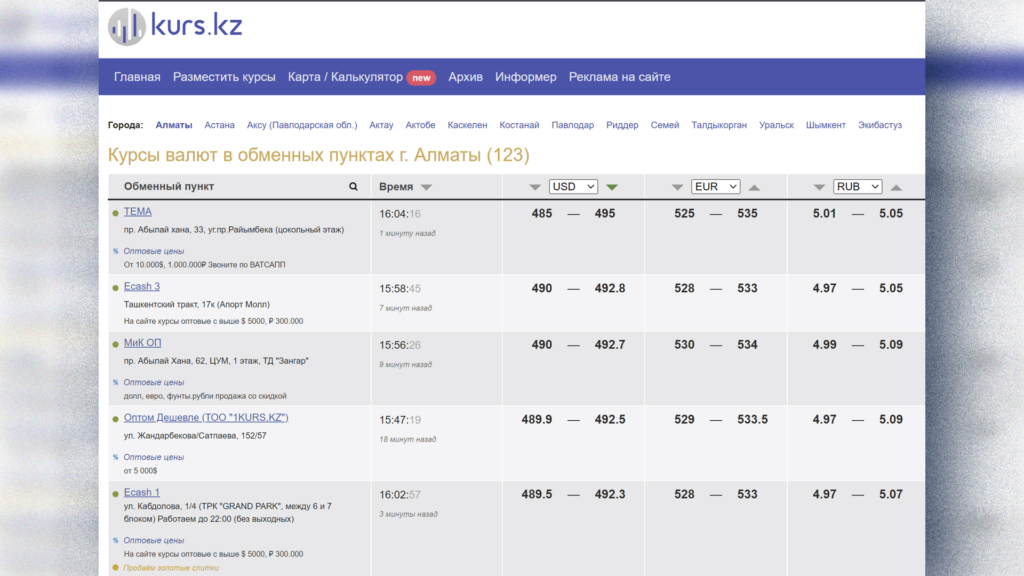Image resolution: width=1024 pixels, height=576 pixels.
Task: Click Оптом Дешевле address ул. Жандарбекова/Сатпаева
Action: point(195,436)
